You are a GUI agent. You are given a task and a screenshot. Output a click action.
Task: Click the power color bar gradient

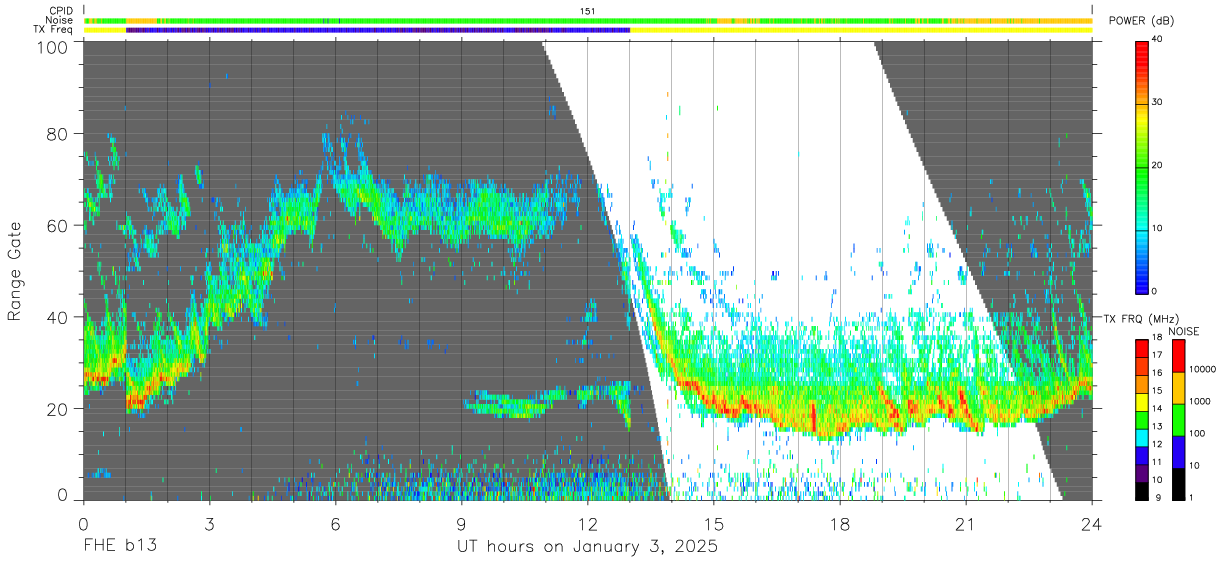1141,166
